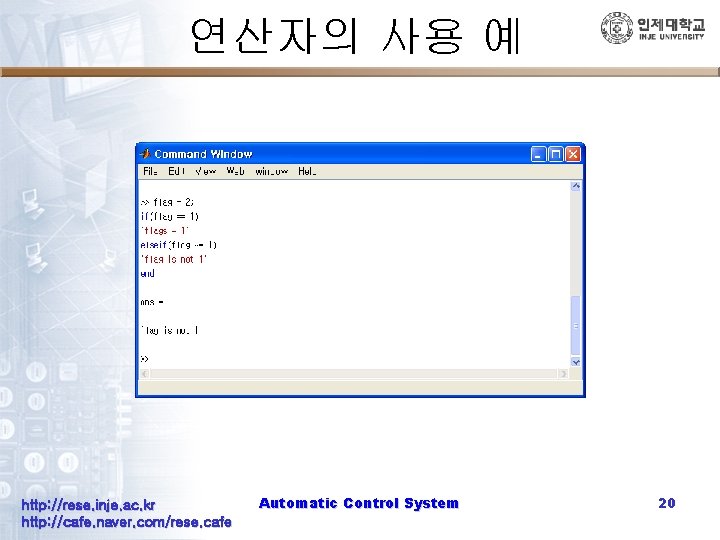Click the 'flag is not 1' string in code
This screenshot has height=540, width=720.
coord(174,259)
